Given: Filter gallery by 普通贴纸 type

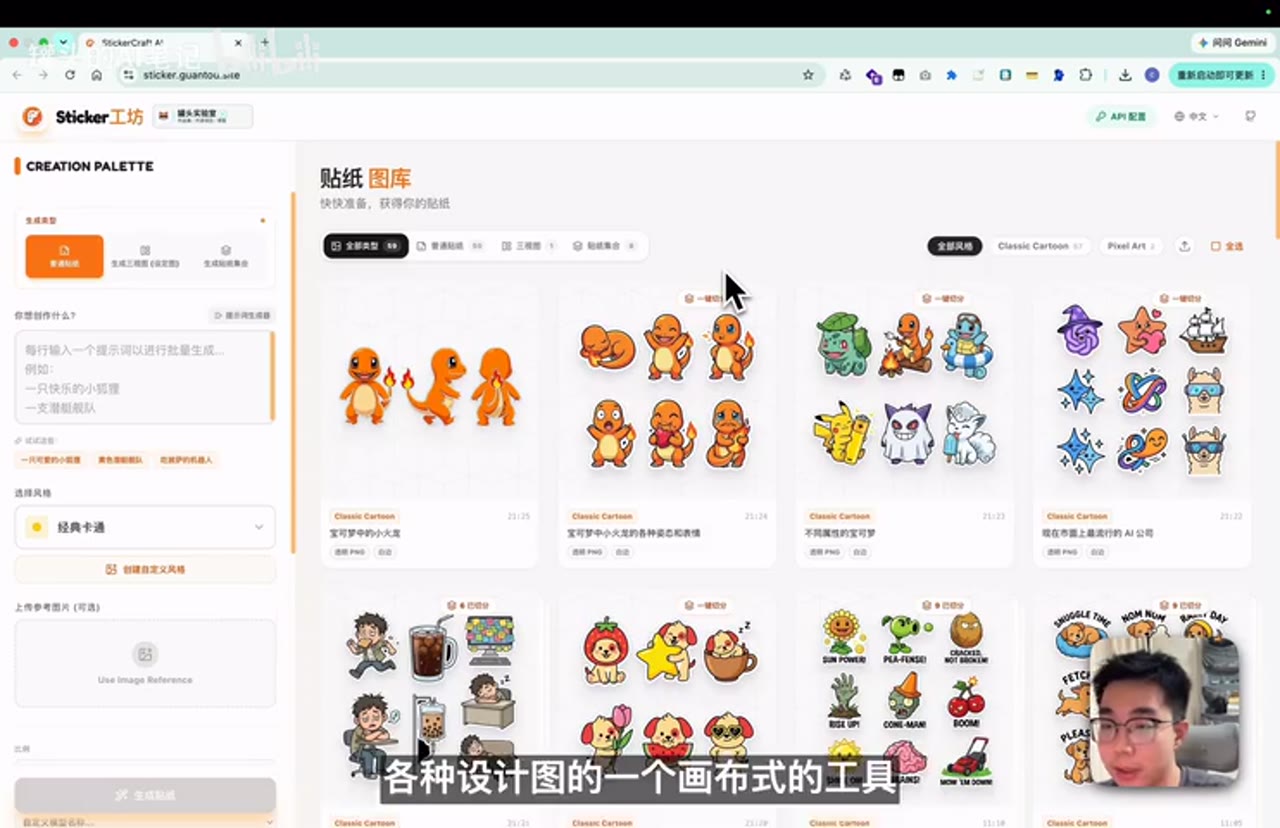Looking at the screenshot, I should tap(450, 246).
